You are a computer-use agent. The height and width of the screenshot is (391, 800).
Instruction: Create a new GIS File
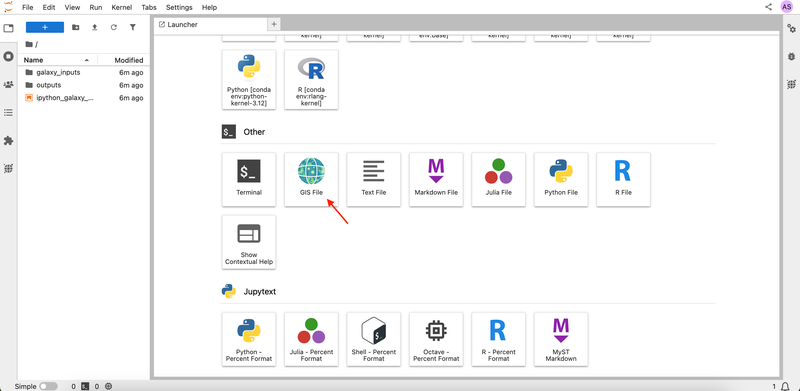[x=311, y=180]
